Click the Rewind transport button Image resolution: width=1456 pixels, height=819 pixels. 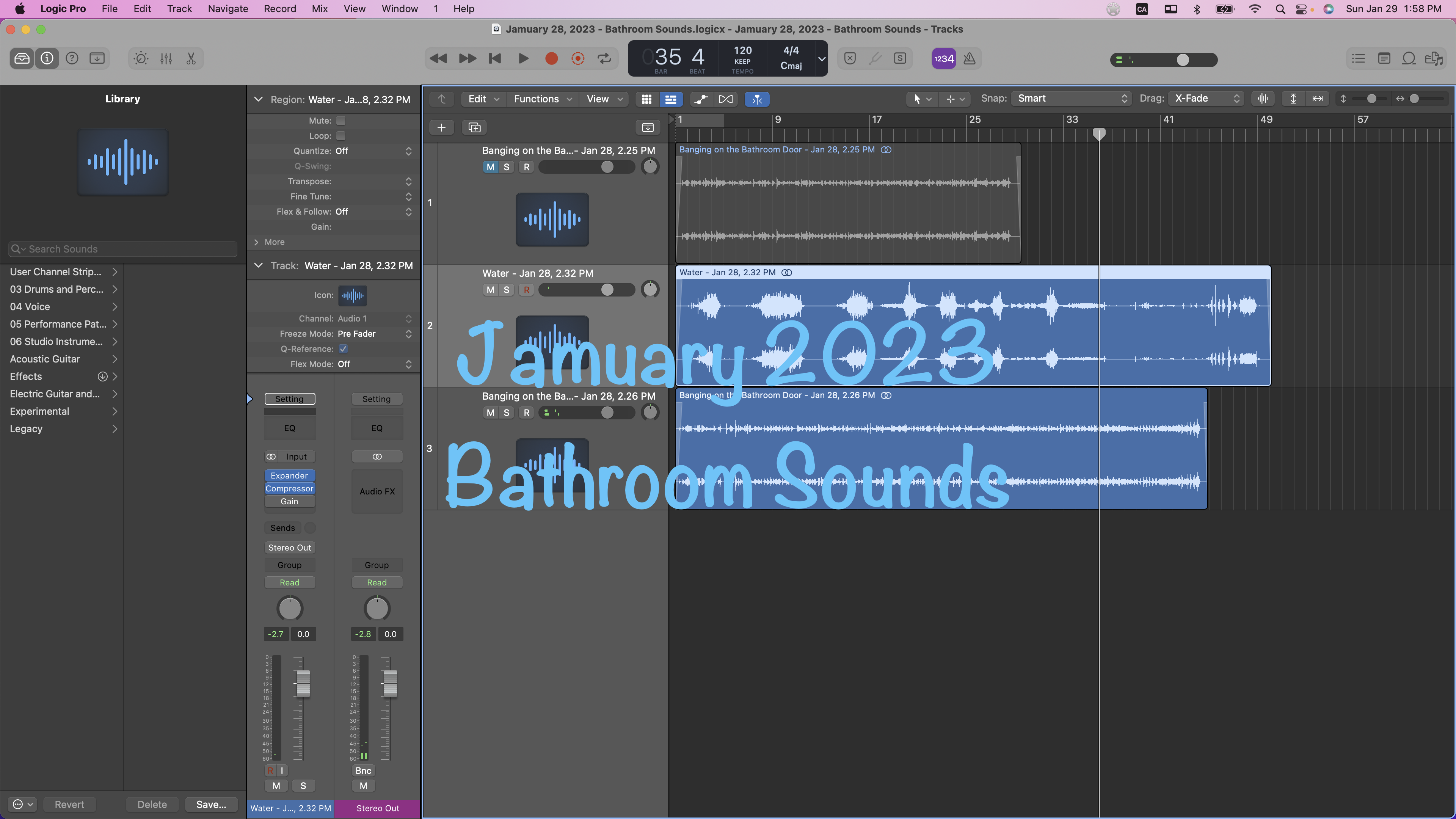coord(438,58)
